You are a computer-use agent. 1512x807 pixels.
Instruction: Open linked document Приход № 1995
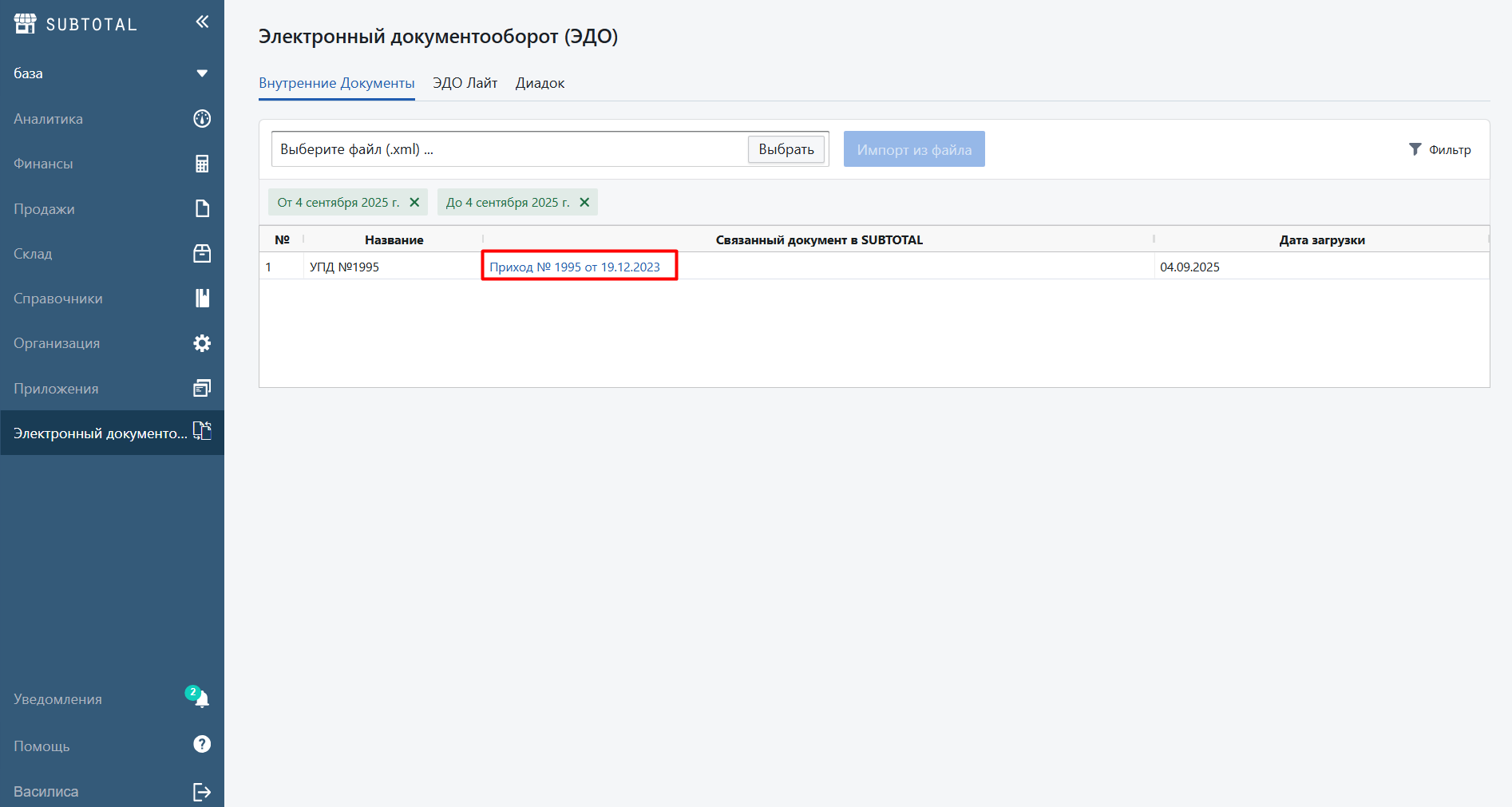tap(575, 267)
